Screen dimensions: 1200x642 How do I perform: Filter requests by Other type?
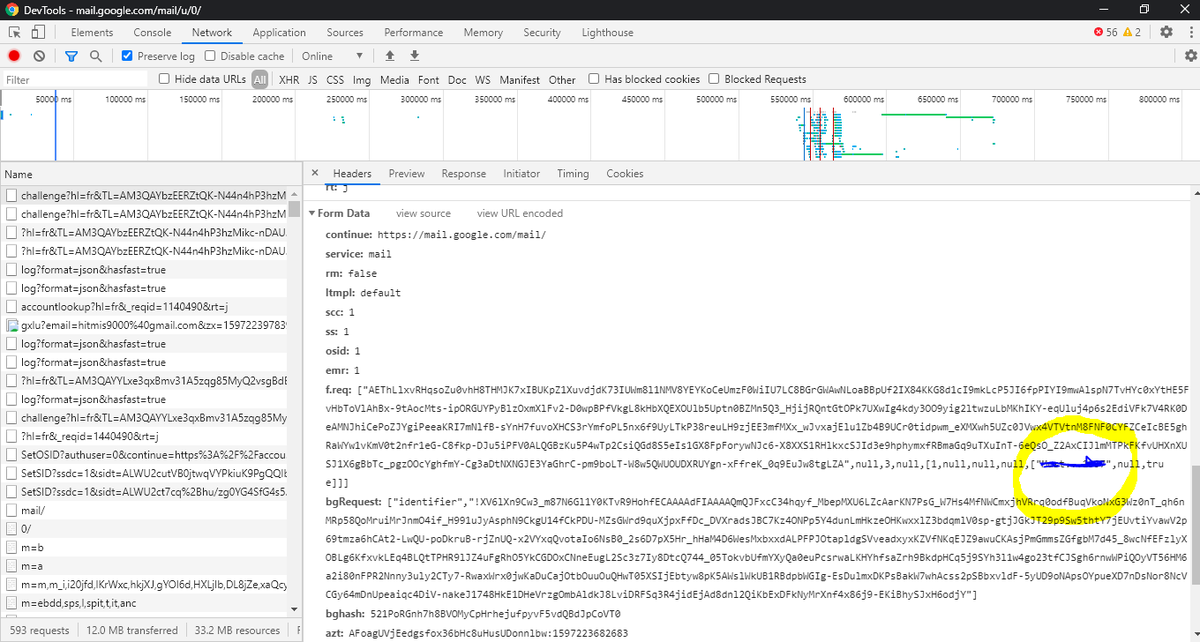coord(562,79)
